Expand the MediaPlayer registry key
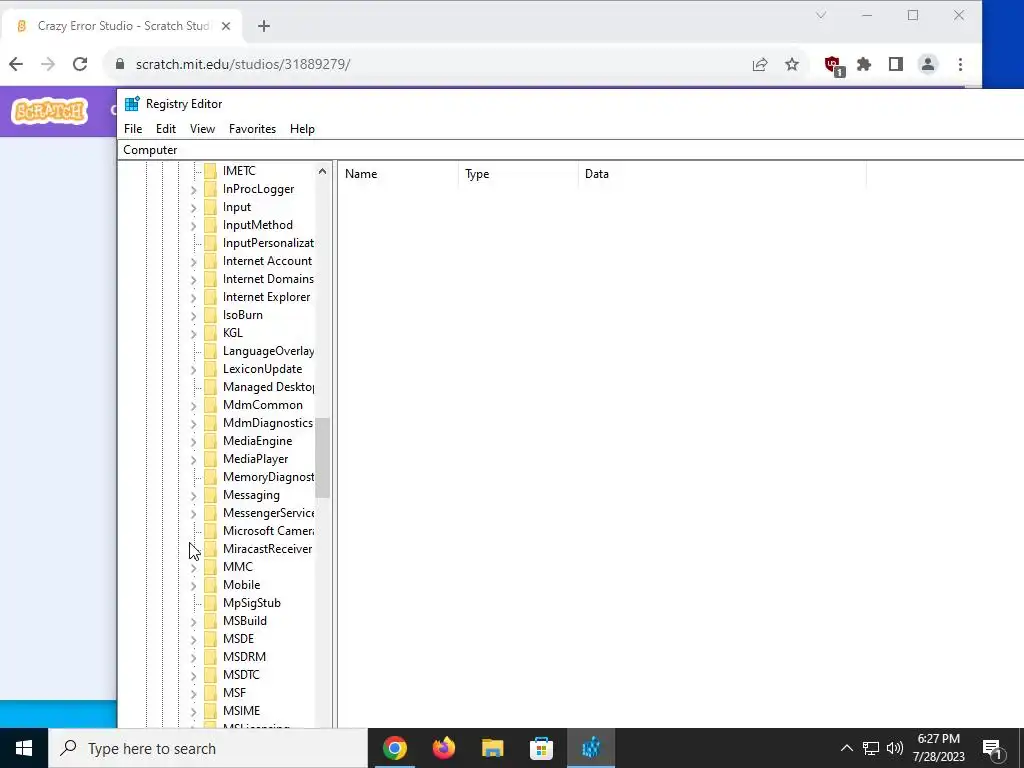This screenshot has height=768, width=1024. coord(193,459)
